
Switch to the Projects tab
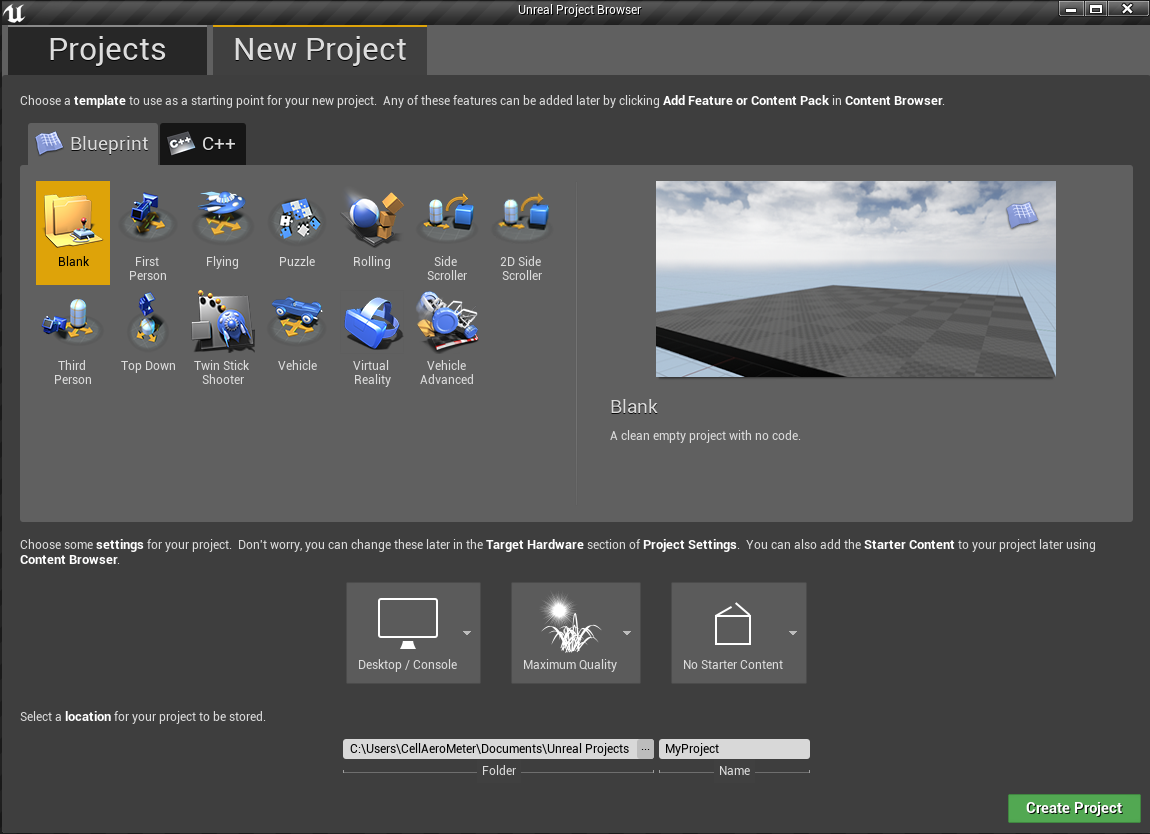click(x=107, y=50)
